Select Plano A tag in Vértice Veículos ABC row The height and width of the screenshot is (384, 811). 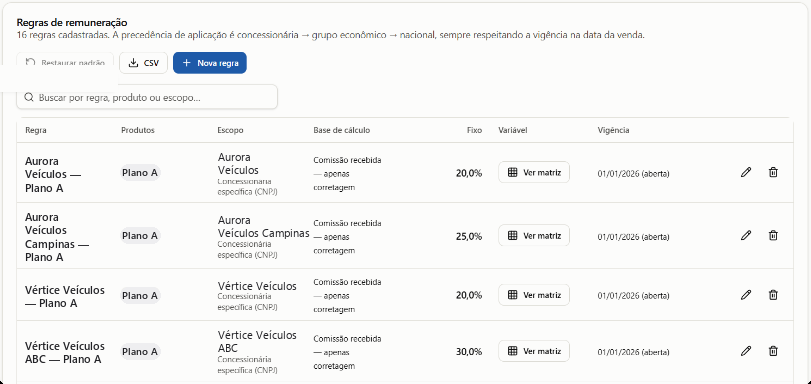140,351
